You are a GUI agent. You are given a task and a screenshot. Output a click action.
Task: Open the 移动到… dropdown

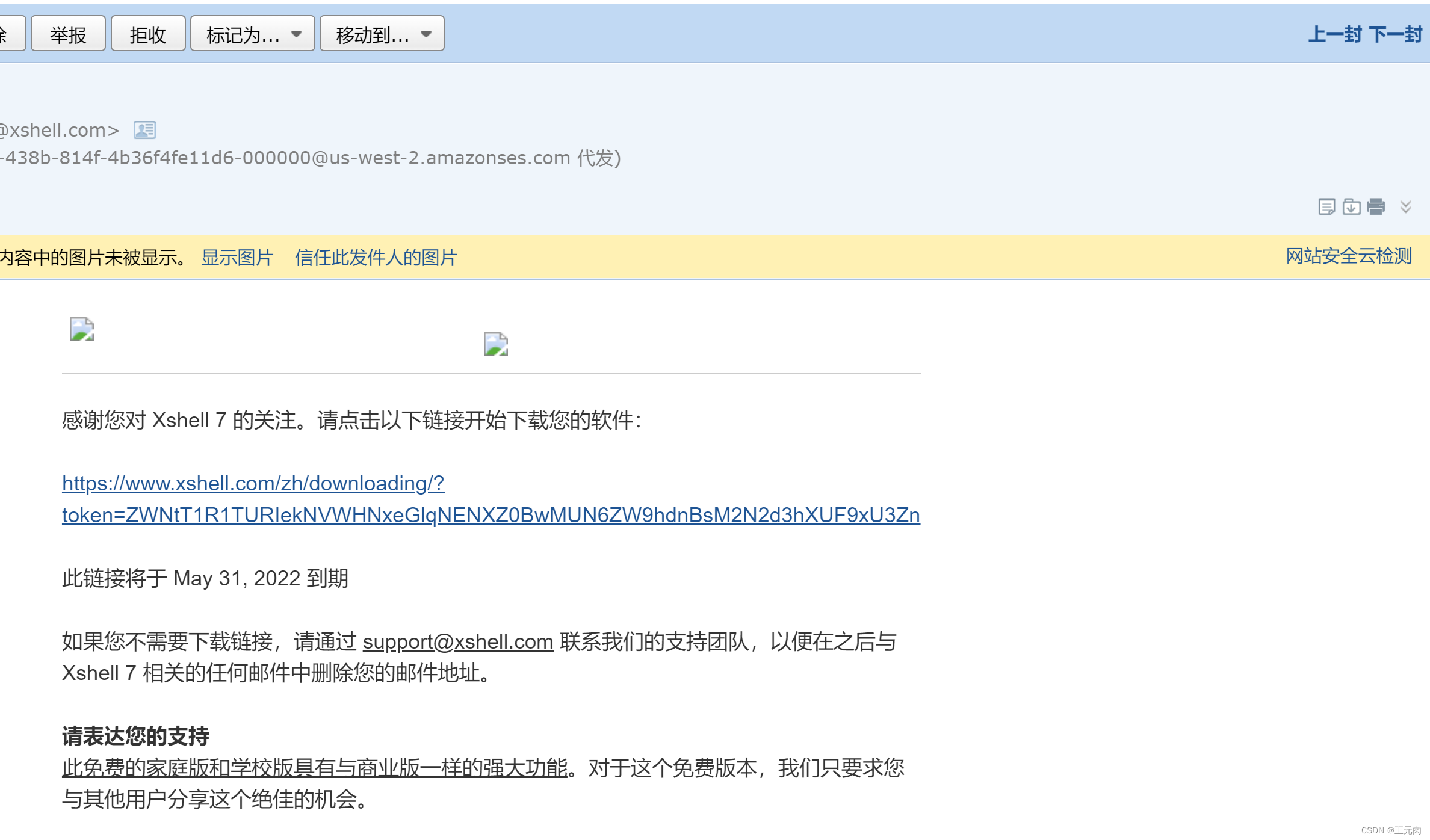tap(382, 34)
